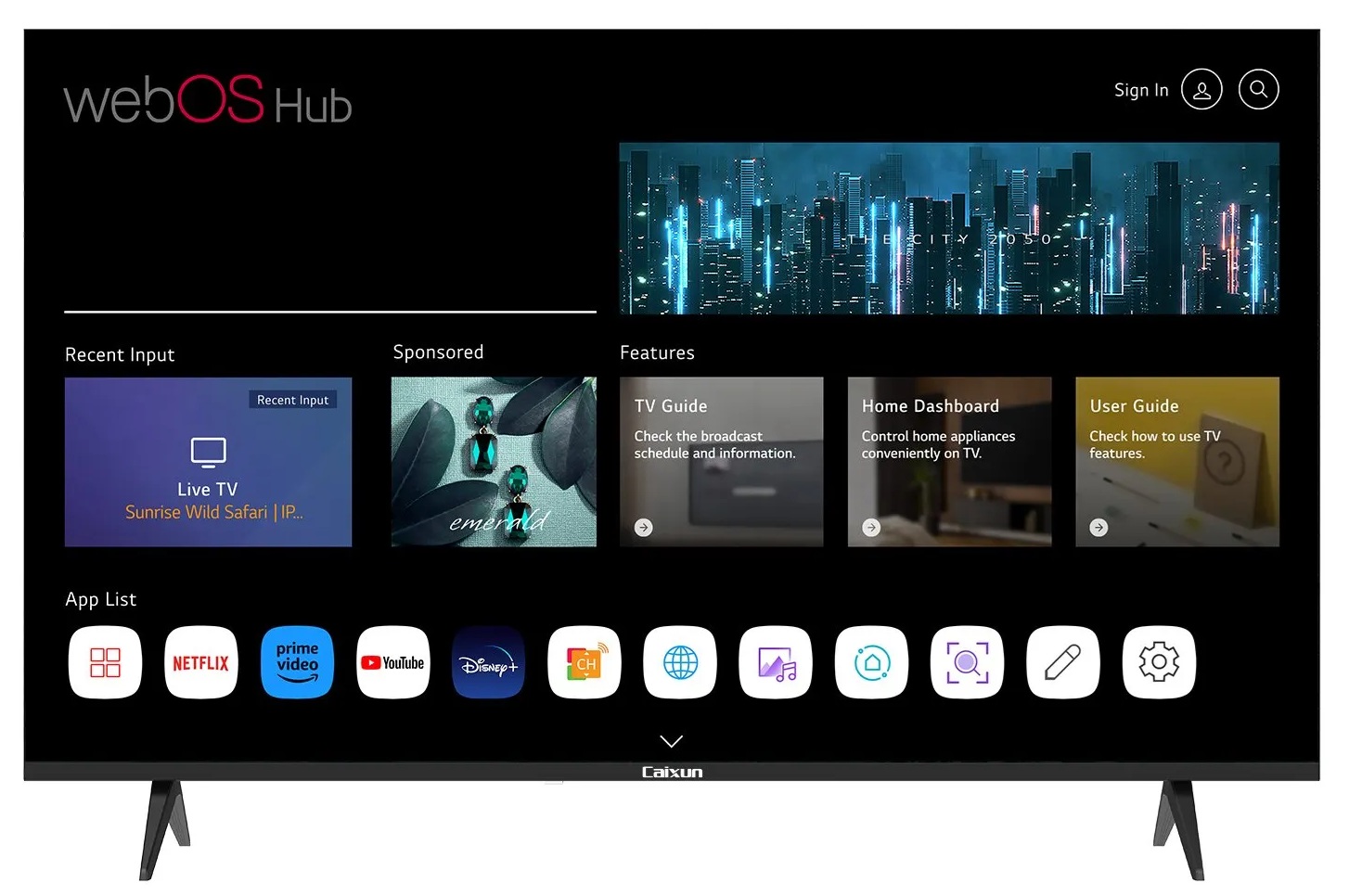Select the Live TV recent input card
The width and height of the screenshot is (1349, 896).
click(x=208, y=461)
